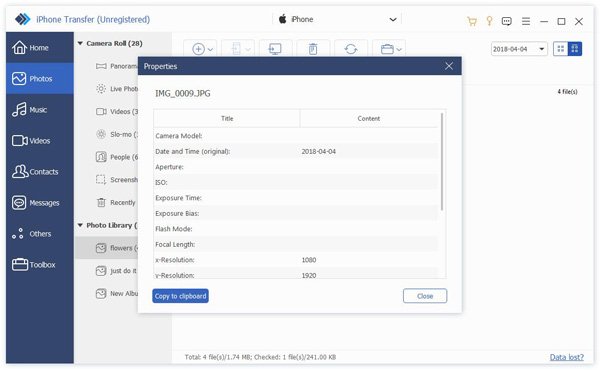Click the toolbox briefcase toolbar icon
Image resolution: width=600 pixels, height=370 pixels.
point(387,49)
